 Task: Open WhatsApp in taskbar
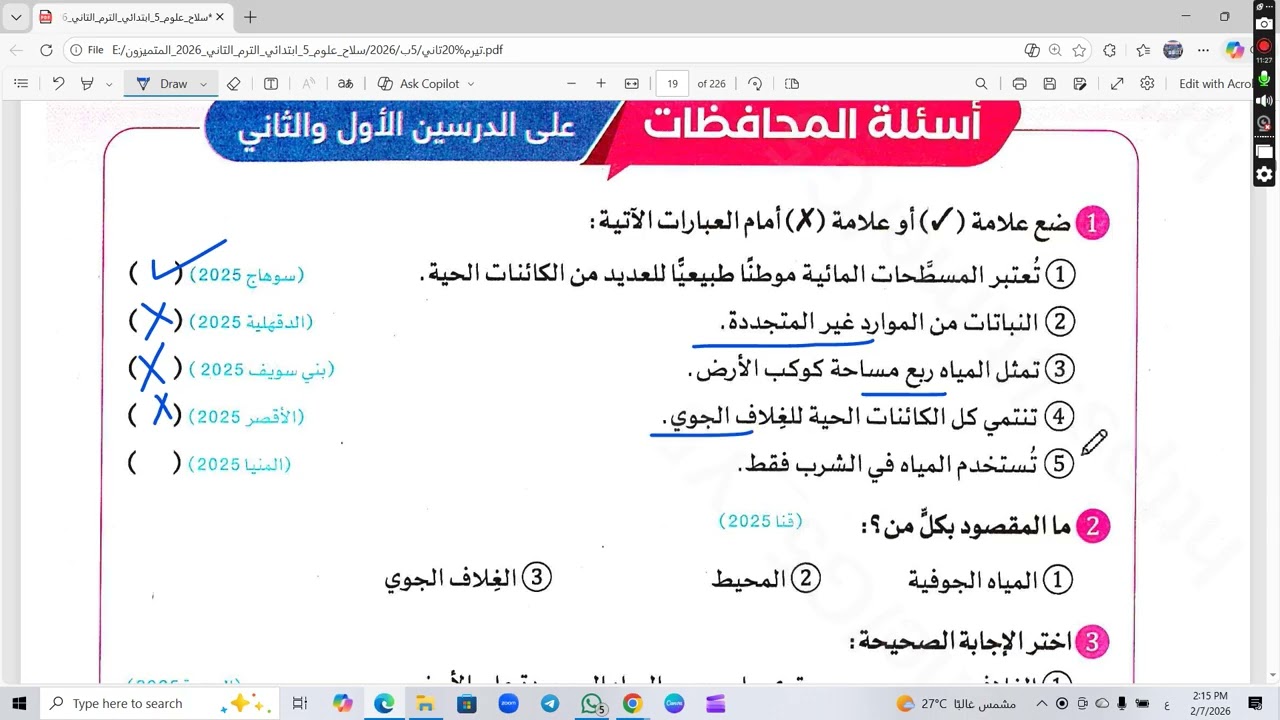tap(592, 704)
